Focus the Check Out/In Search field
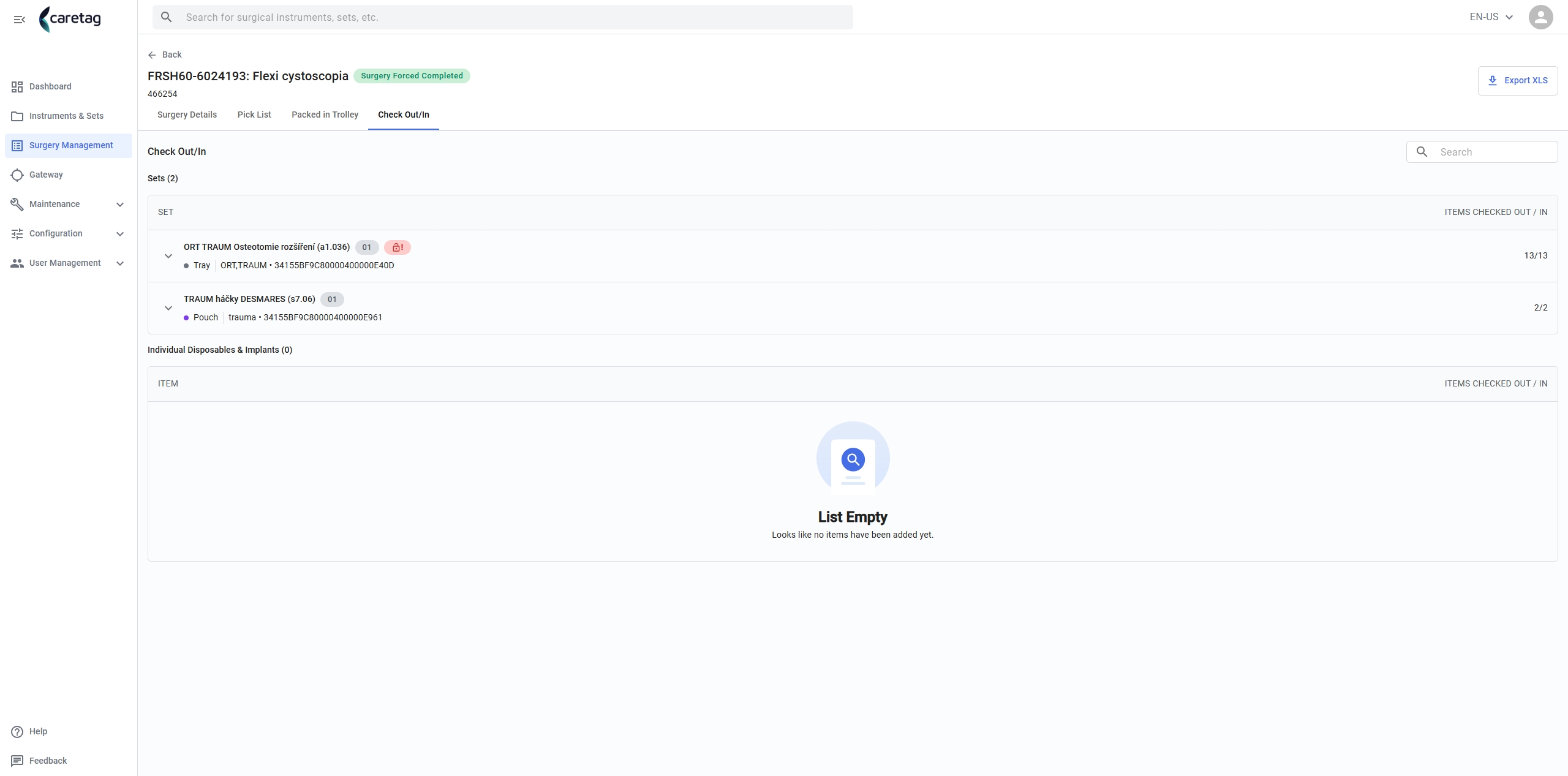This screenshot has height=776, width=1568. [x=1482, y=152]
